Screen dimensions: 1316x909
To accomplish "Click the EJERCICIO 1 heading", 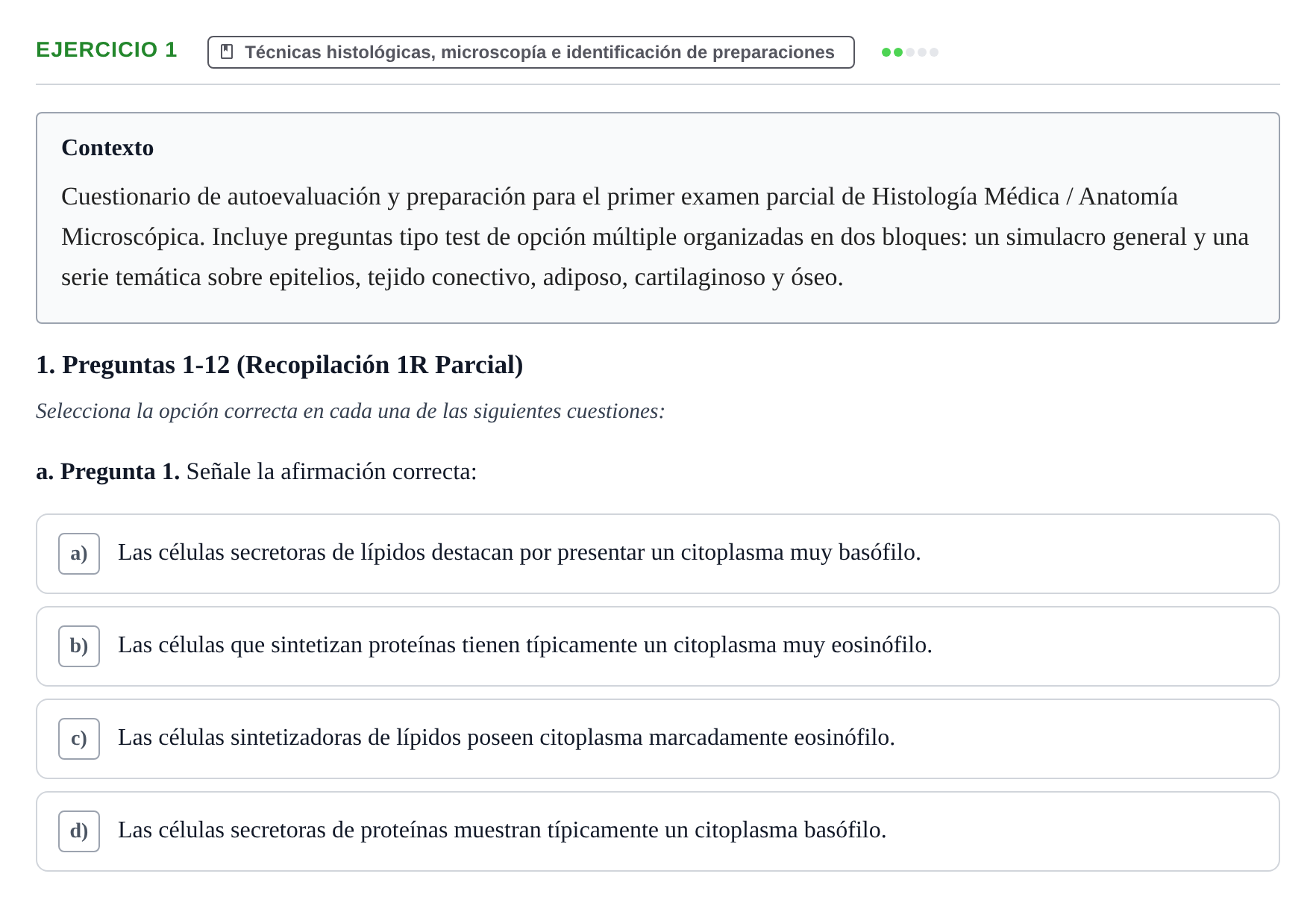I will 107,50.
